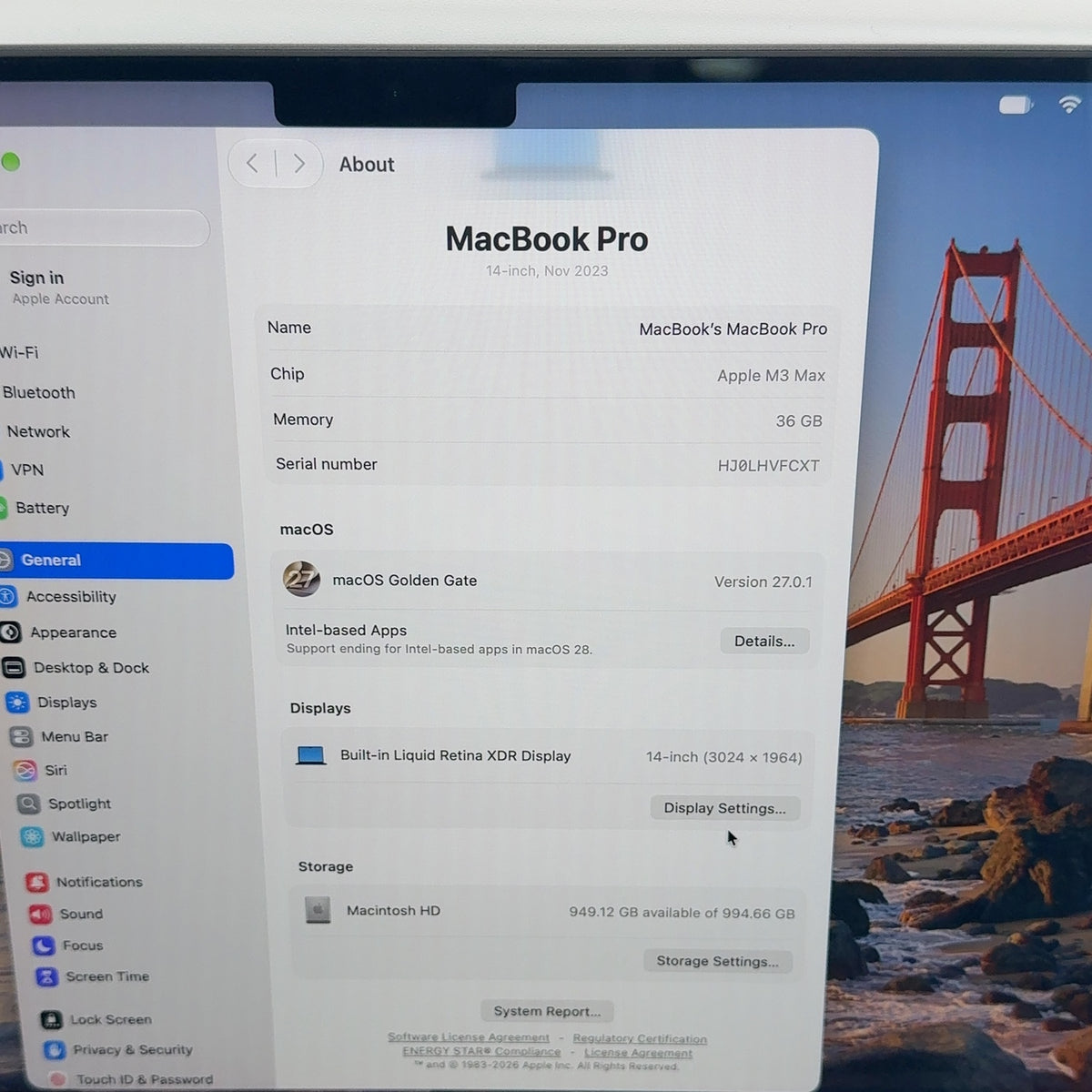Viewport: 1092px width, 1092px height.
Task: Click the macOS Golden Gate 27 icon
Action: click(301, 579)
